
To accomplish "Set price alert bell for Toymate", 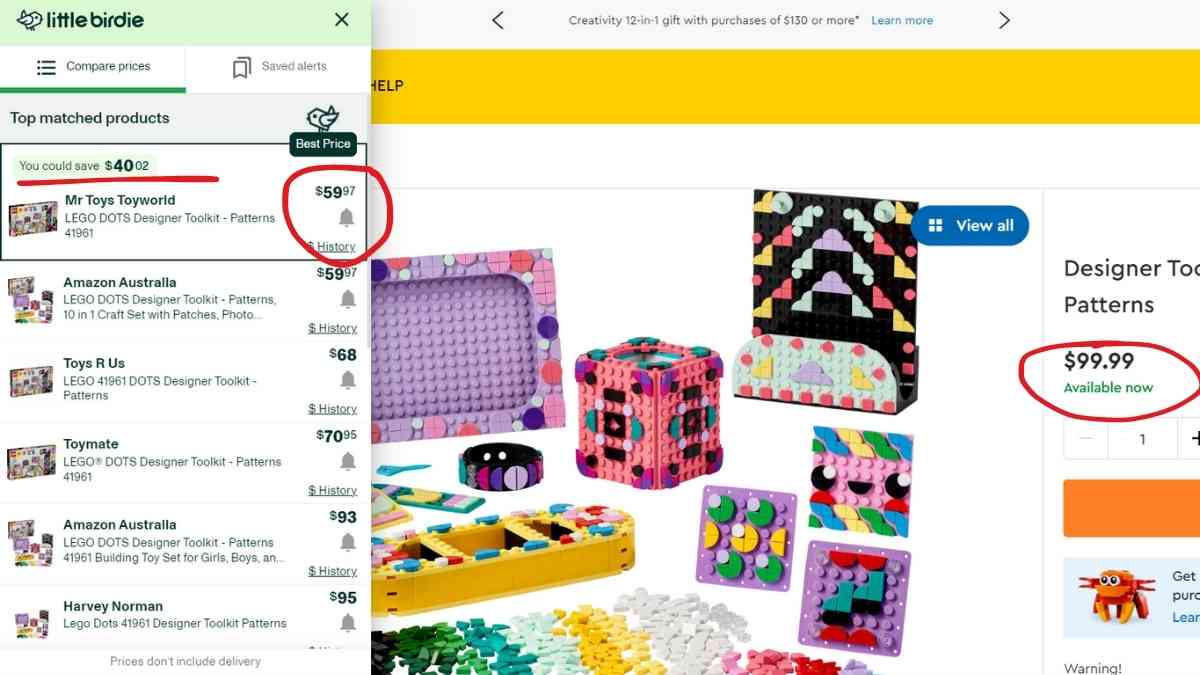I will coord(347,461).
